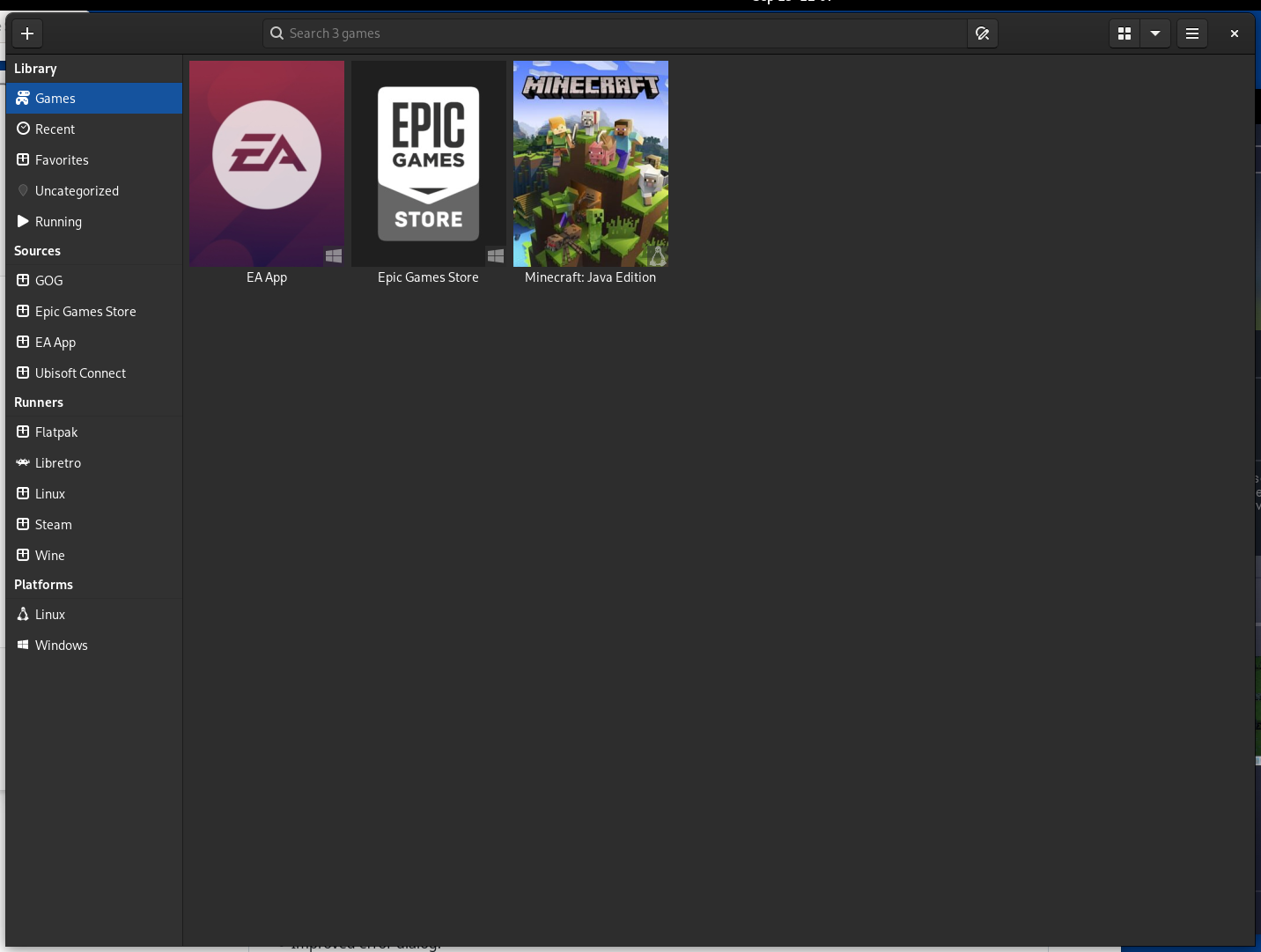Select Uncategorized in Library sidebar
The height and width of the screenshot is (952, 1261).
pos(77,191)
